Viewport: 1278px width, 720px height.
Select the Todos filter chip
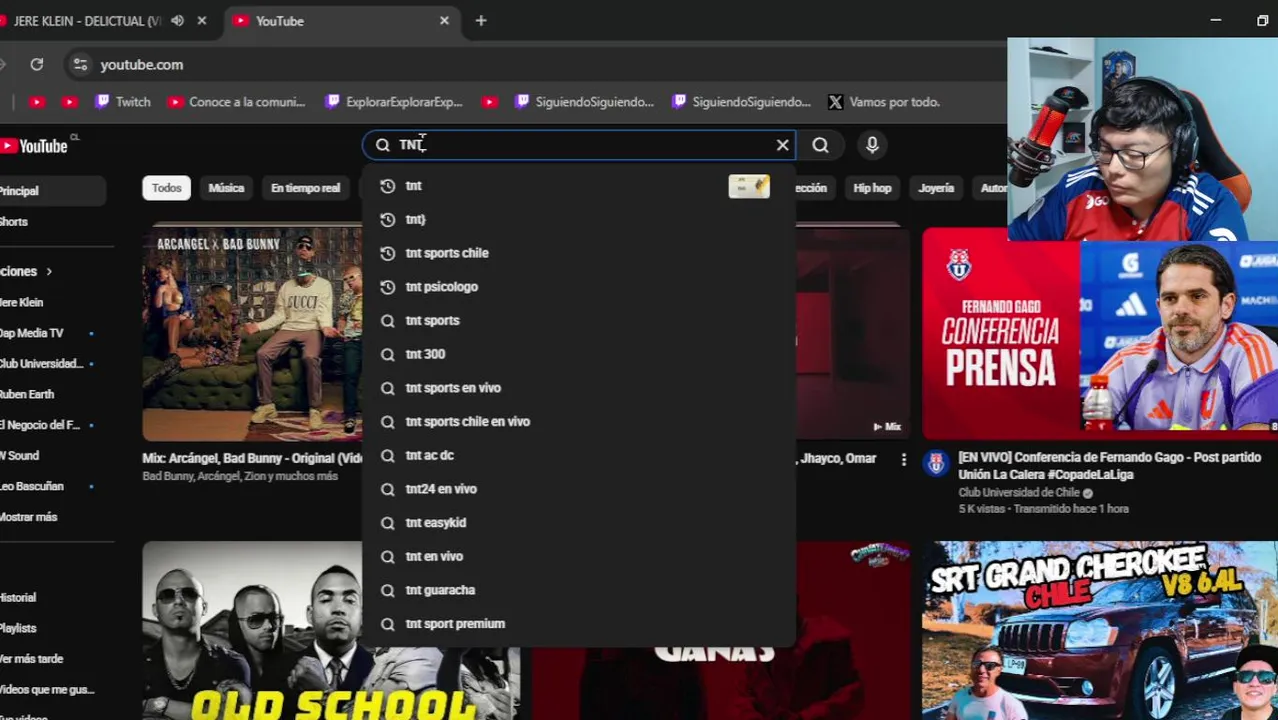(166, 188)
